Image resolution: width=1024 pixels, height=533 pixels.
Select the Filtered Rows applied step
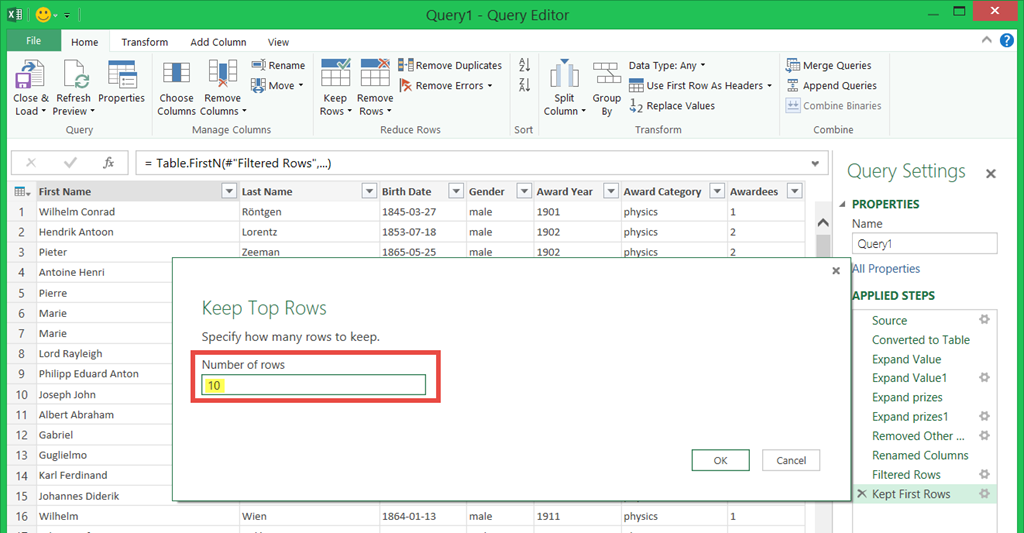click(x=906, y=475)
